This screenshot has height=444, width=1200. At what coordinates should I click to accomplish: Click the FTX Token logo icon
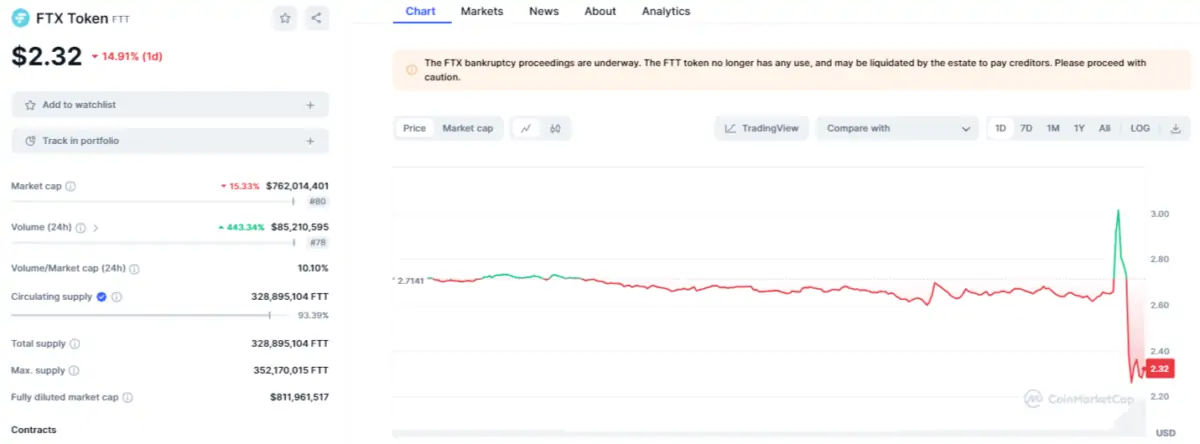click(20, 18)
